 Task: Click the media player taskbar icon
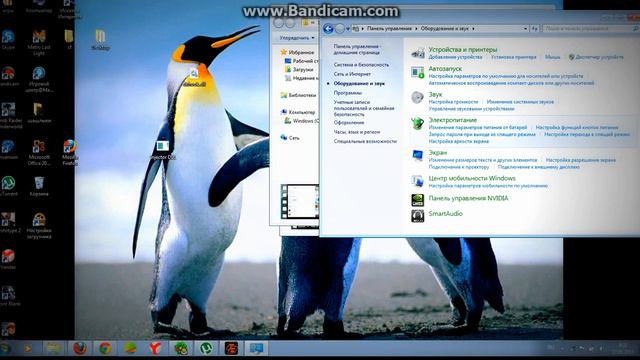coord(27,348)
